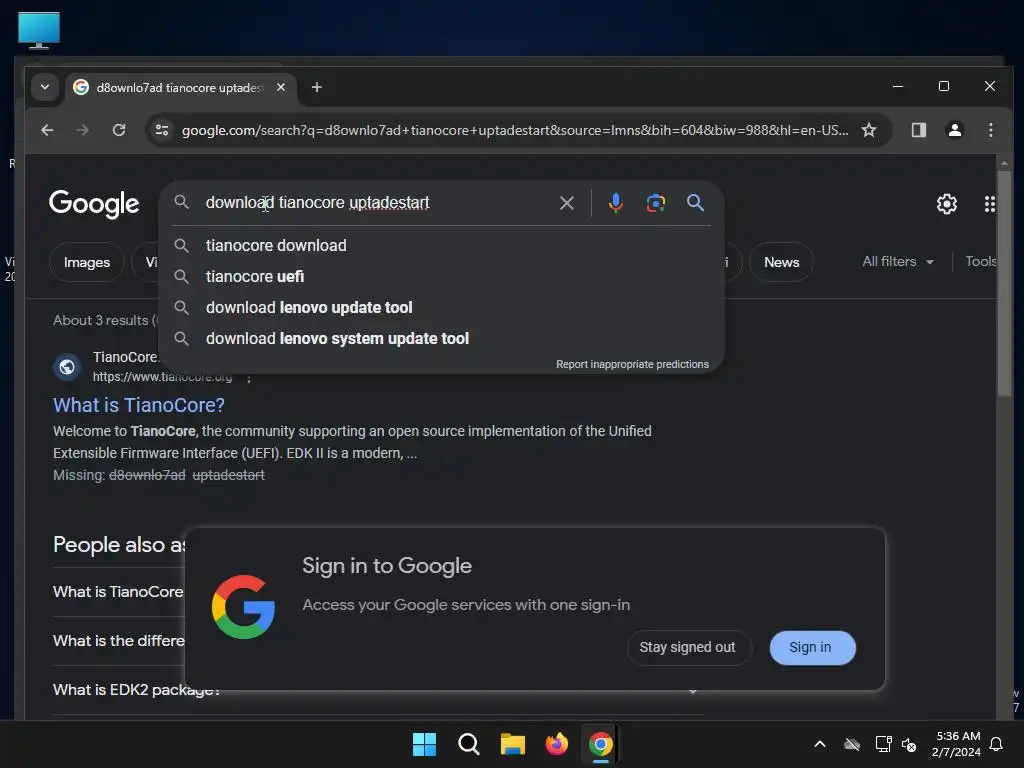Submit search with magnifier button

(696, 203)
